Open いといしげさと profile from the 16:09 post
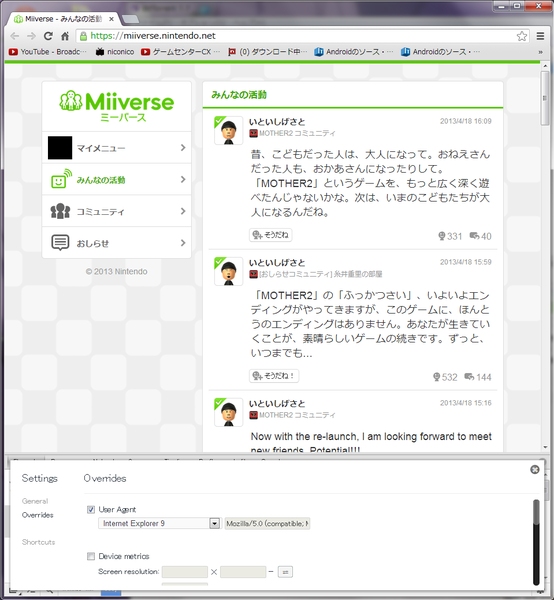 (277, 122)
